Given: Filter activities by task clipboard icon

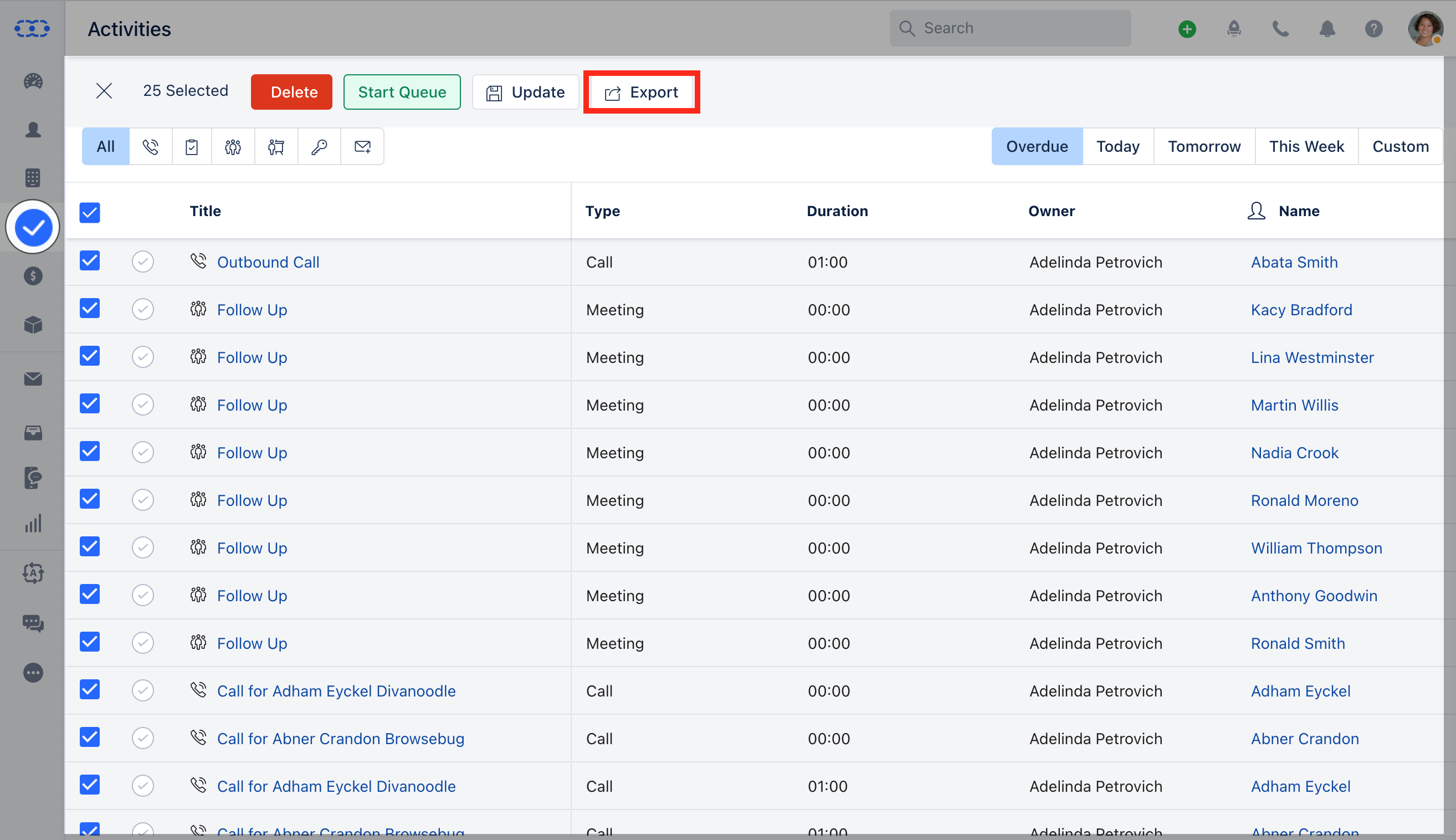Looking at the screenshot, I should (x=192, y=146).
